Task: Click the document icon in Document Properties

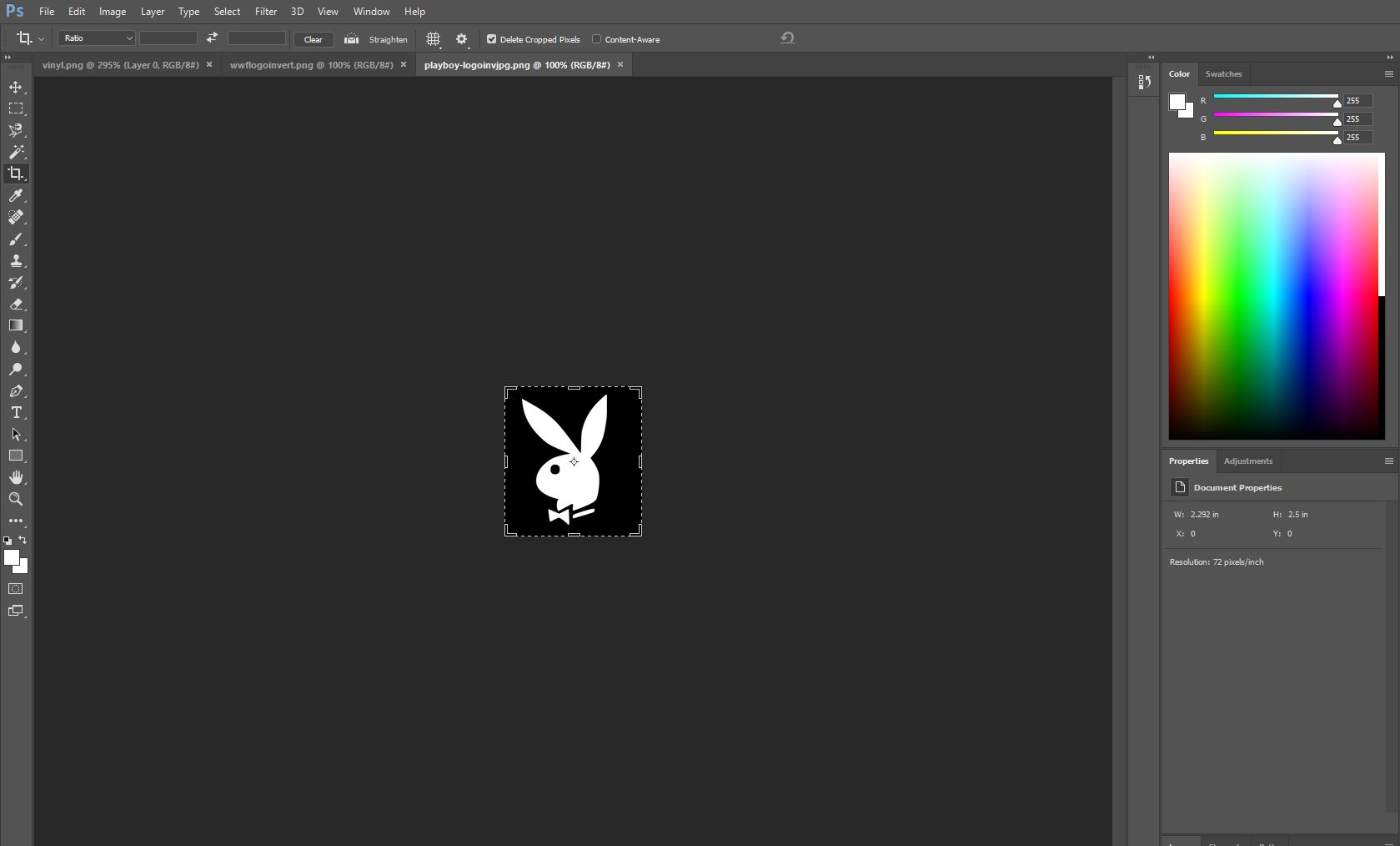Action: point(1180,487)
